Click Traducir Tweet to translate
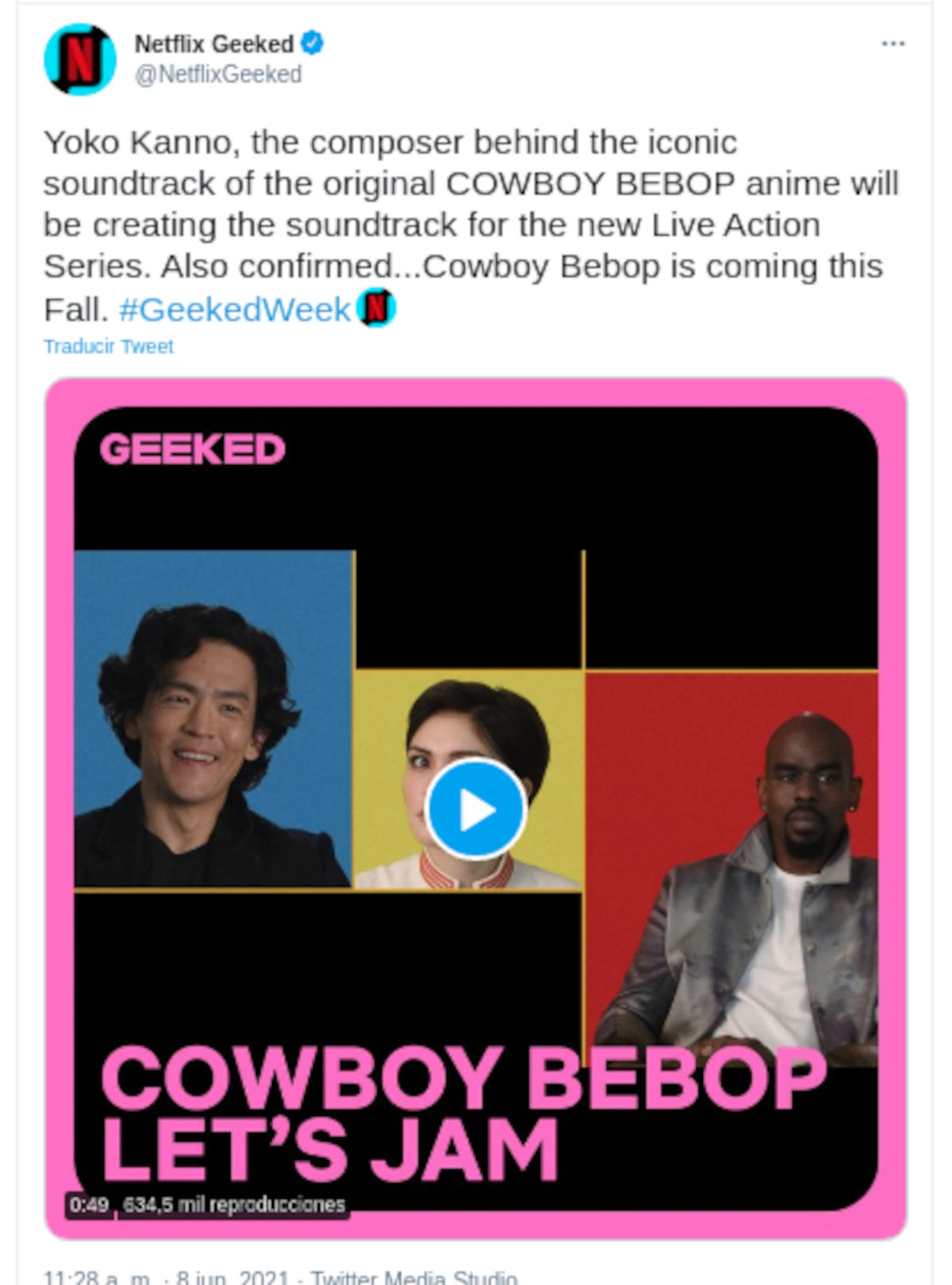 [109, 347]
